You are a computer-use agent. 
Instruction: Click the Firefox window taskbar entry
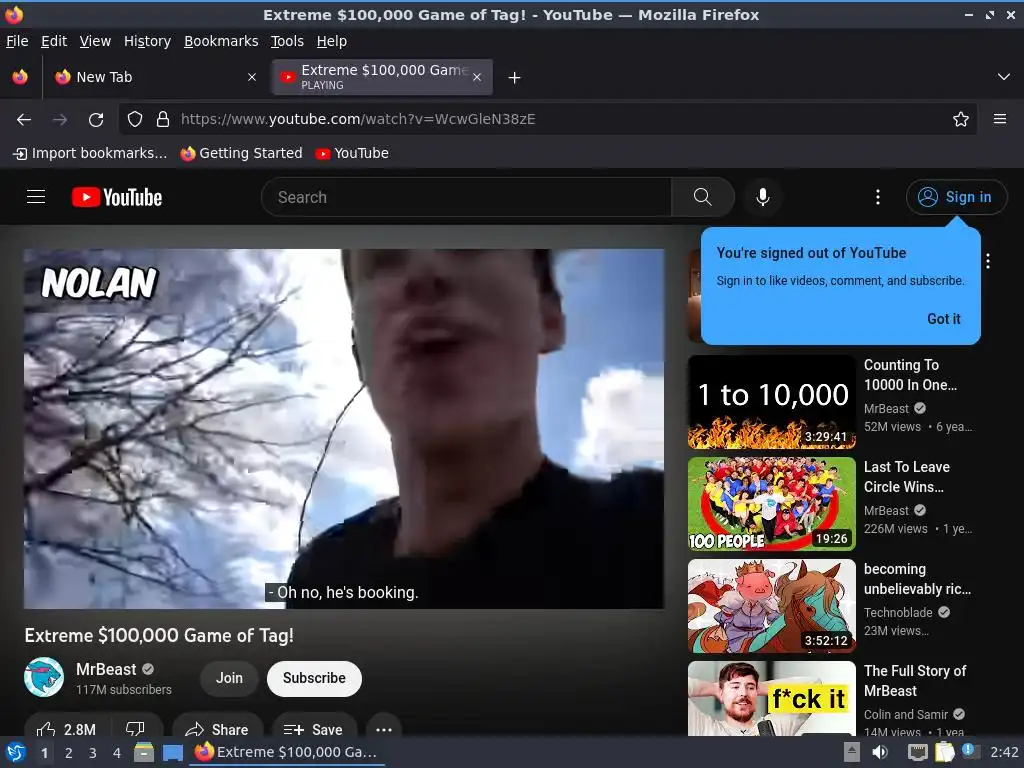pyautogui.click(x=287, y=752)
